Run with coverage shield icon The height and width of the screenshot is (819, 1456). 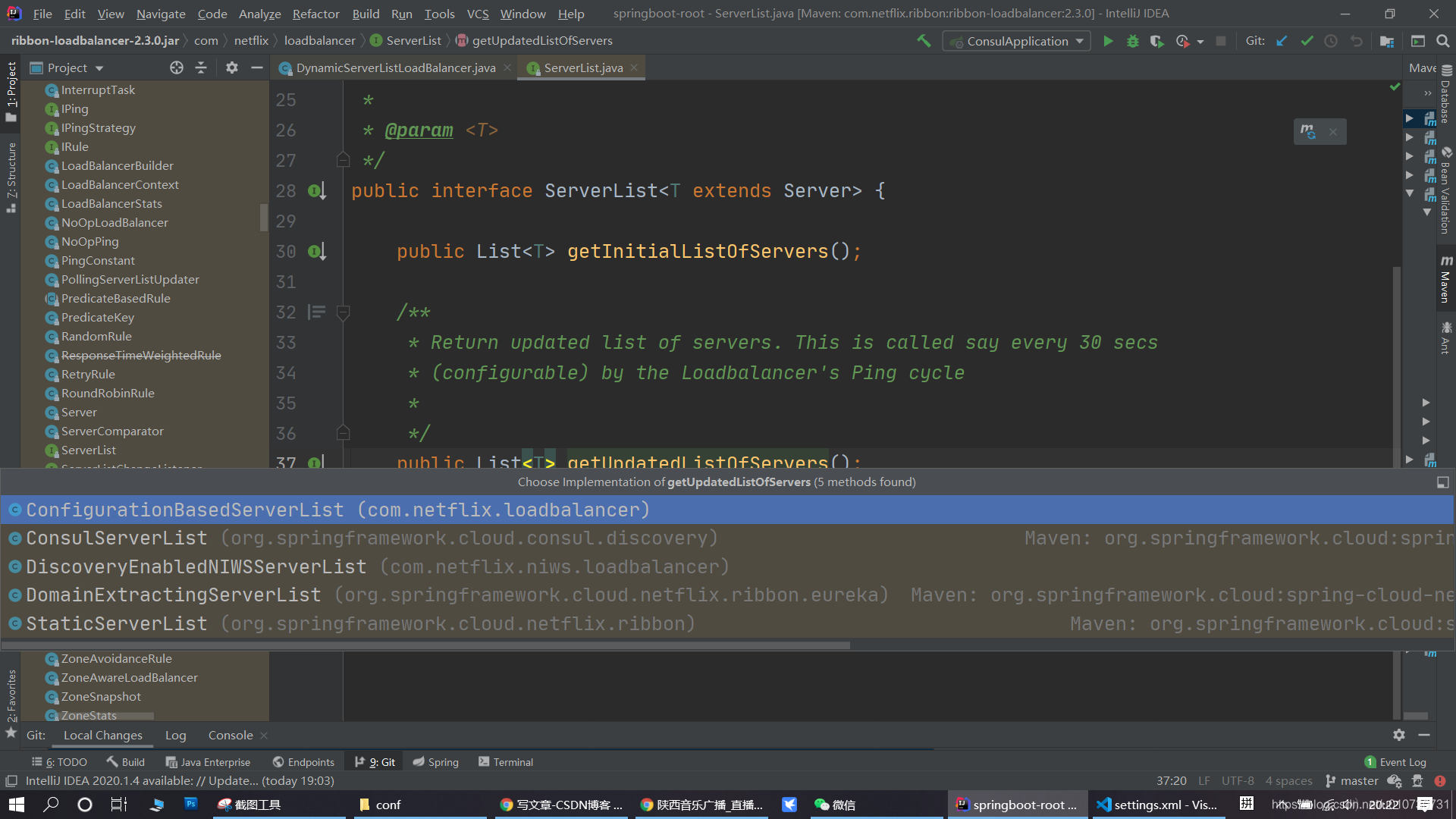(1156, 41)
